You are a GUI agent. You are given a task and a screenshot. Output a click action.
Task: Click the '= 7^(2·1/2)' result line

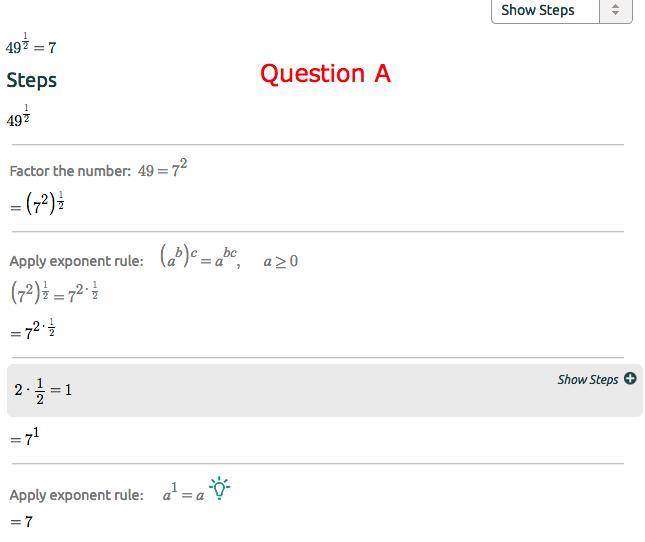tap(33, 331)
